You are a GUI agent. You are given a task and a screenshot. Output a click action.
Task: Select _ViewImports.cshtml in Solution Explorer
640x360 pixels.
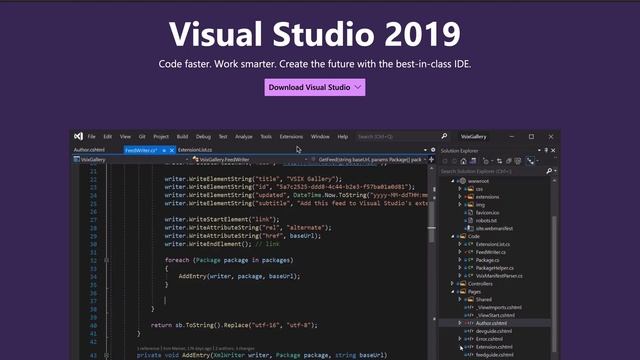click(499, 307)
